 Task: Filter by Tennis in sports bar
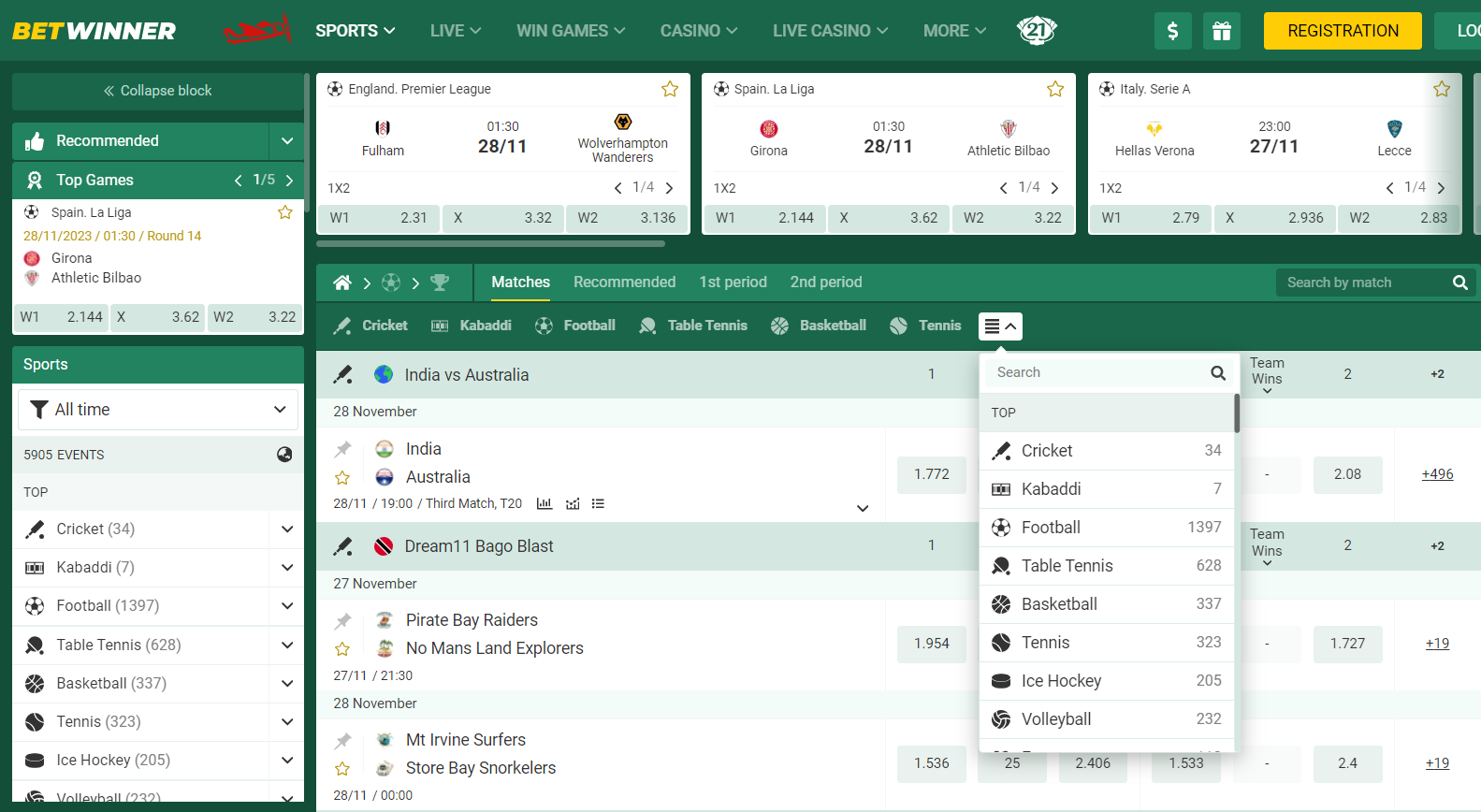pos(925,326)
